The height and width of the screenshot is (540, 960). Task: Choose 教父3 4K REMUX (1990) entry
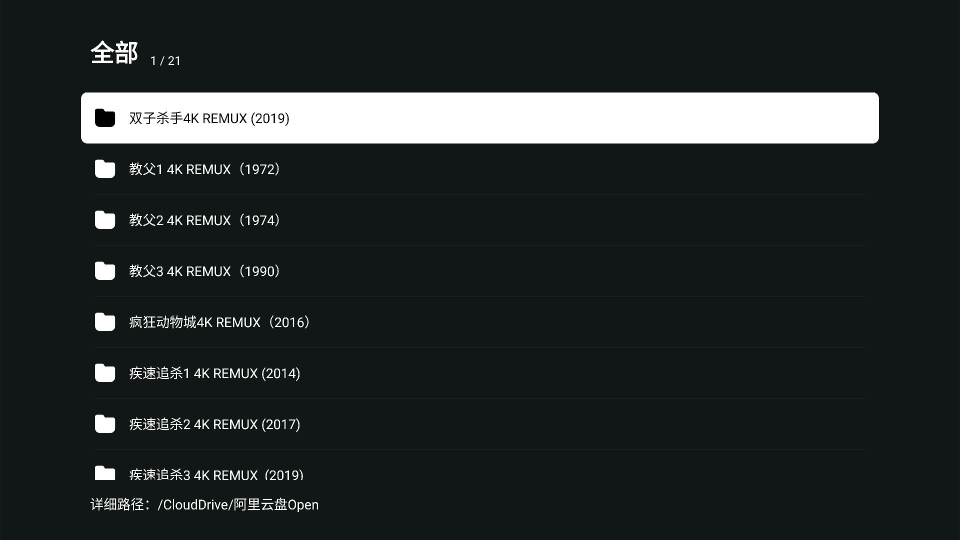[x=205, y=271]
